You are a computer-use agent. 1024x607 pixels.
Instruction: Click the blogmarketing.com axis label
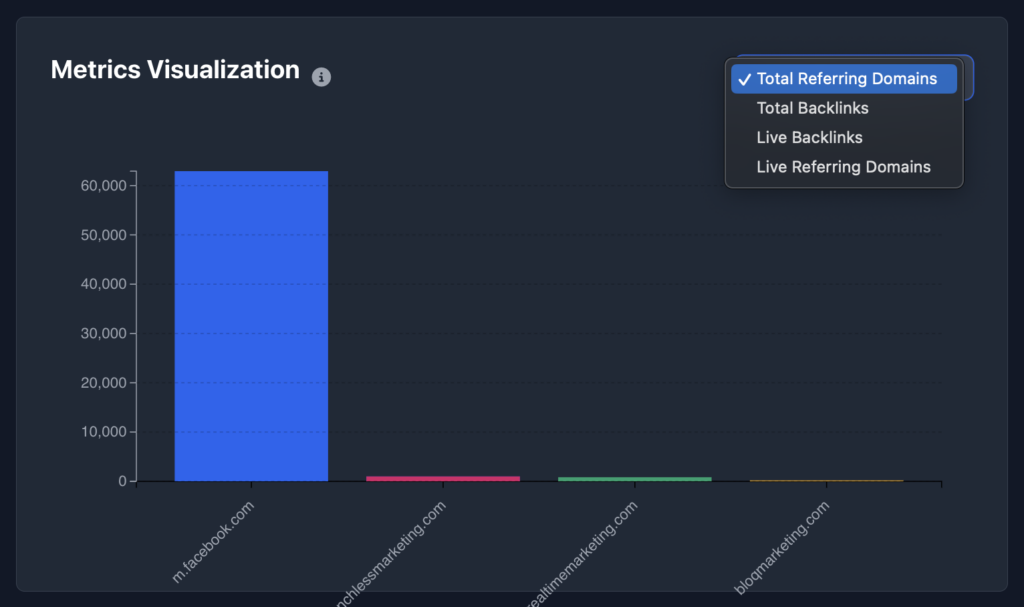[784, 546]
